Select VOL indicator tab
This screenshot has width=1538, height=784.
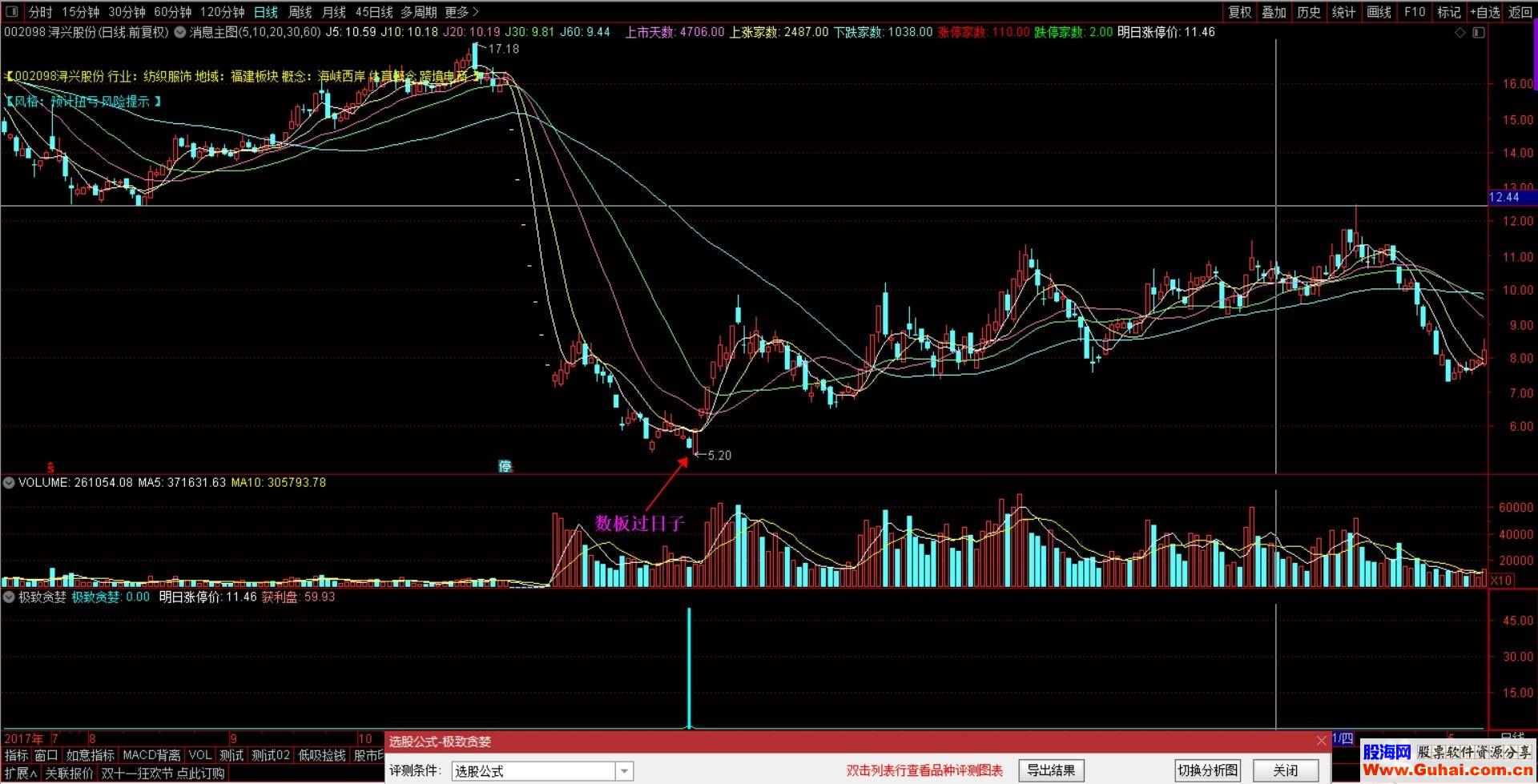[199, 755]
